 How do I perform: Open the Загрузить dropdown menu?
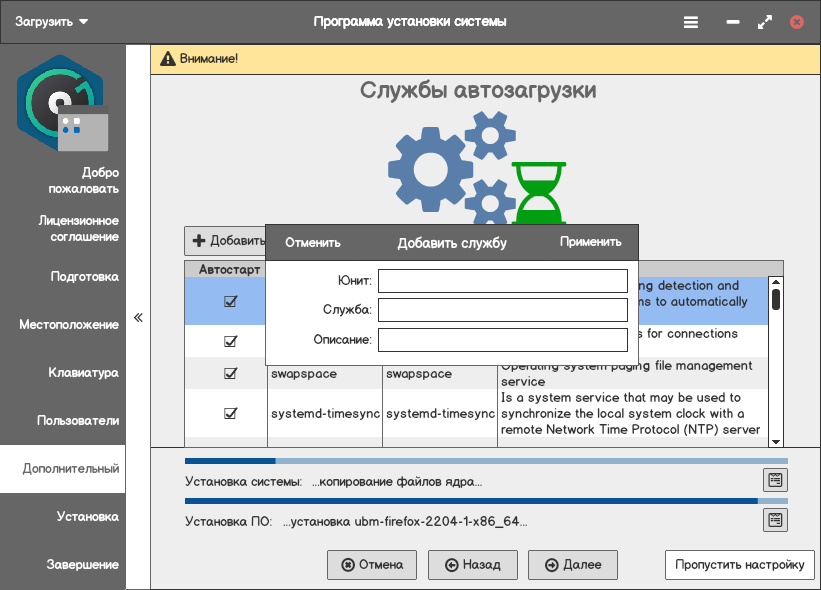pyautogui.click(x=52, y=22)
